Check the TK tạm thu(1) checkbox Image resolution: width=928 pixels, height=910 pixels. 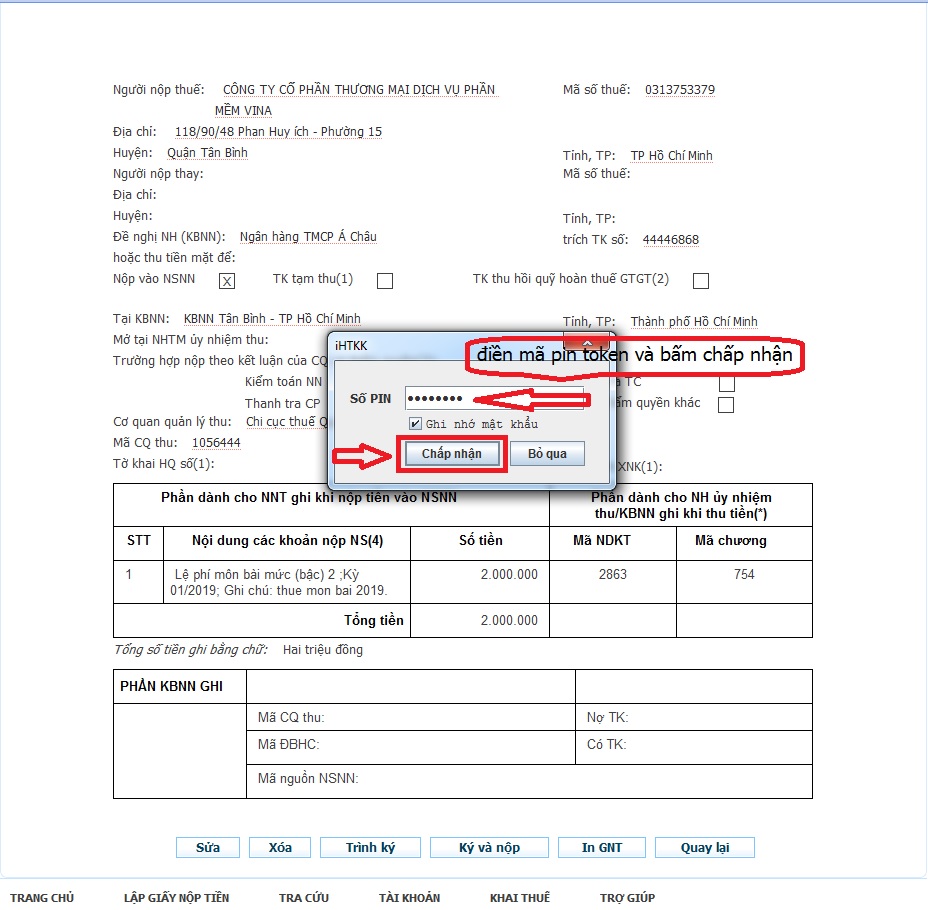pos(384,281)
